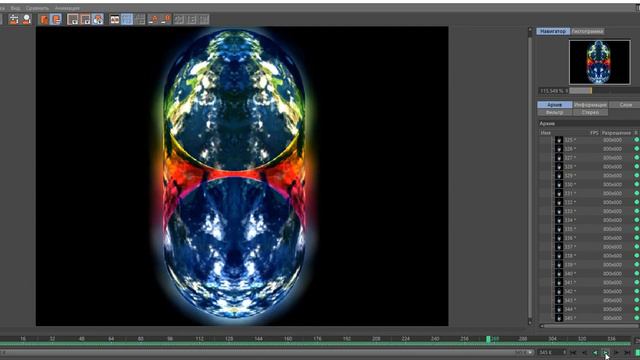
Task: Click the green timeline playhead marker
Action: coord(488,339)
